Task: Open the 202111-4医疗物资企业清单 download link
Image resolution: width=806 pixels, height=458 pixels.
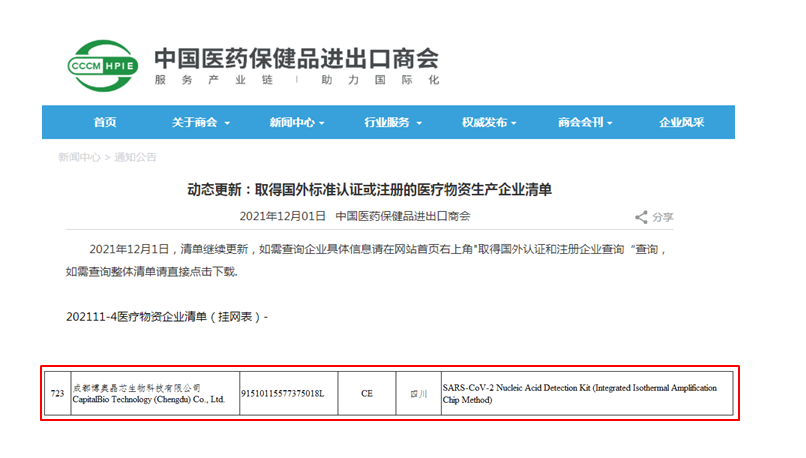Action: 164,317
